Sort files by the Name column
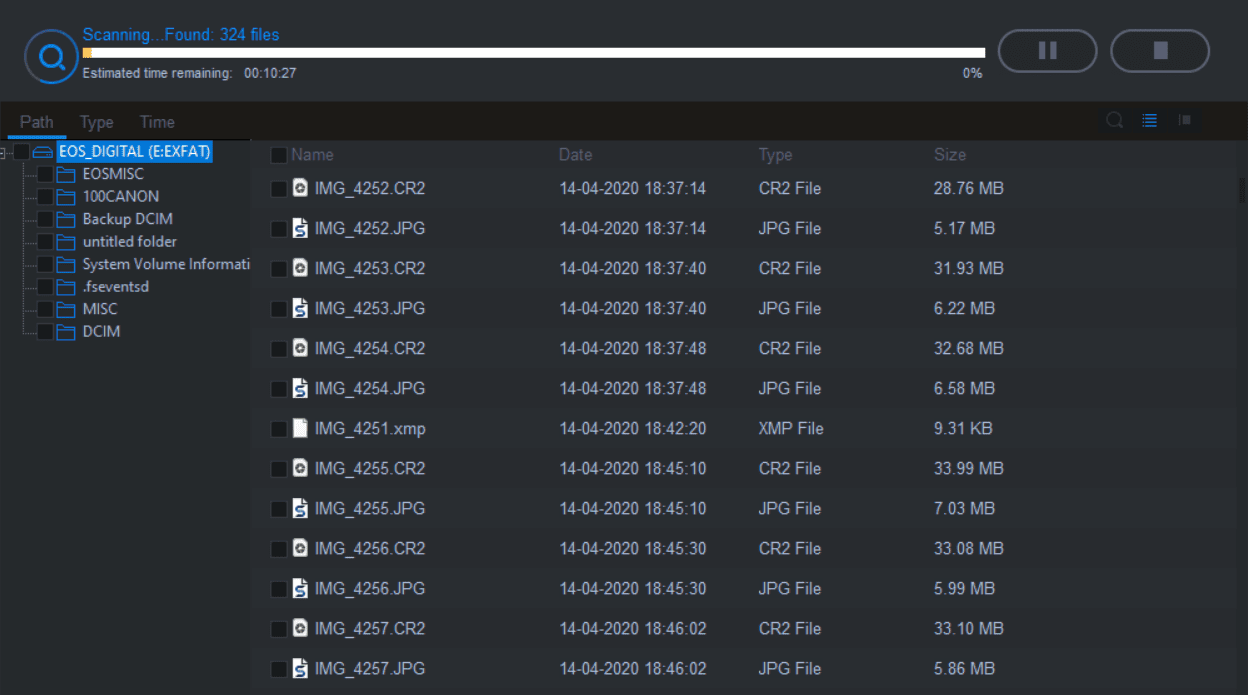Image resolution: width=1248 pixels, height=695 pixels. click(x=312, y=155)
